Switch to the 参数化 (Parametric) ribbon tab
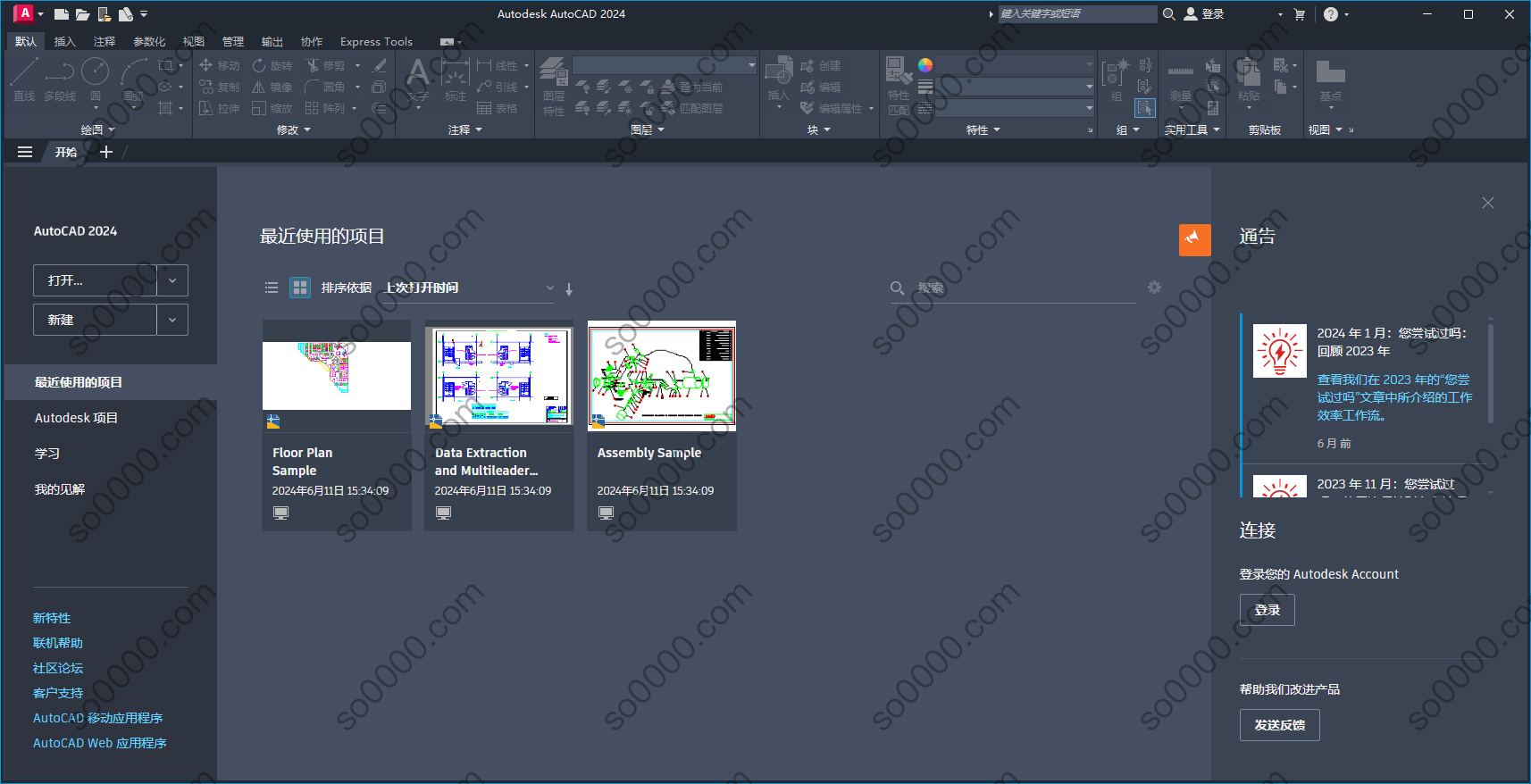 [x=149, y=42]
